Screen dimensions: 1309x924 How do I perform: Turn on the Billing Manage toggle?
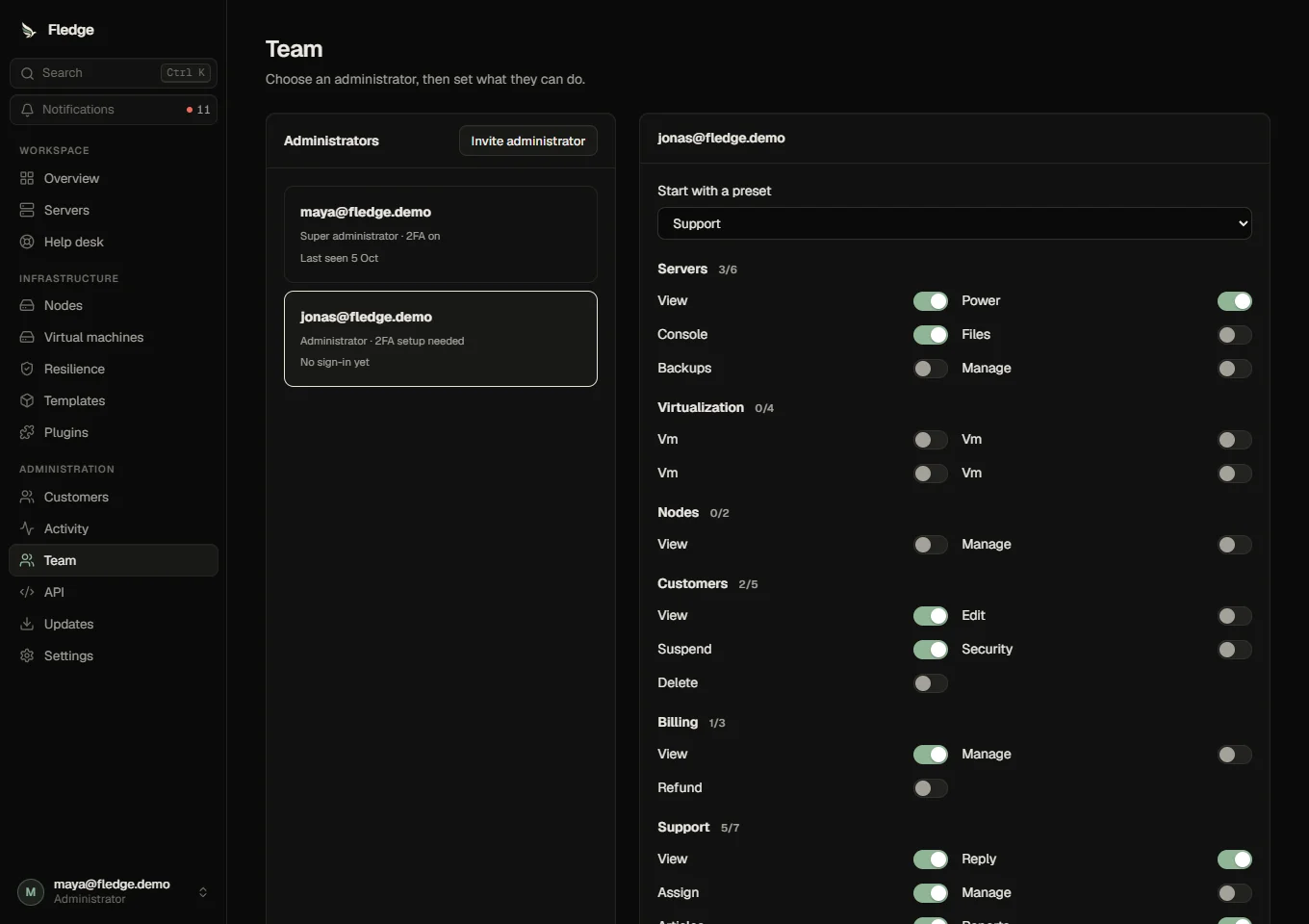(x=1235, y=755)
